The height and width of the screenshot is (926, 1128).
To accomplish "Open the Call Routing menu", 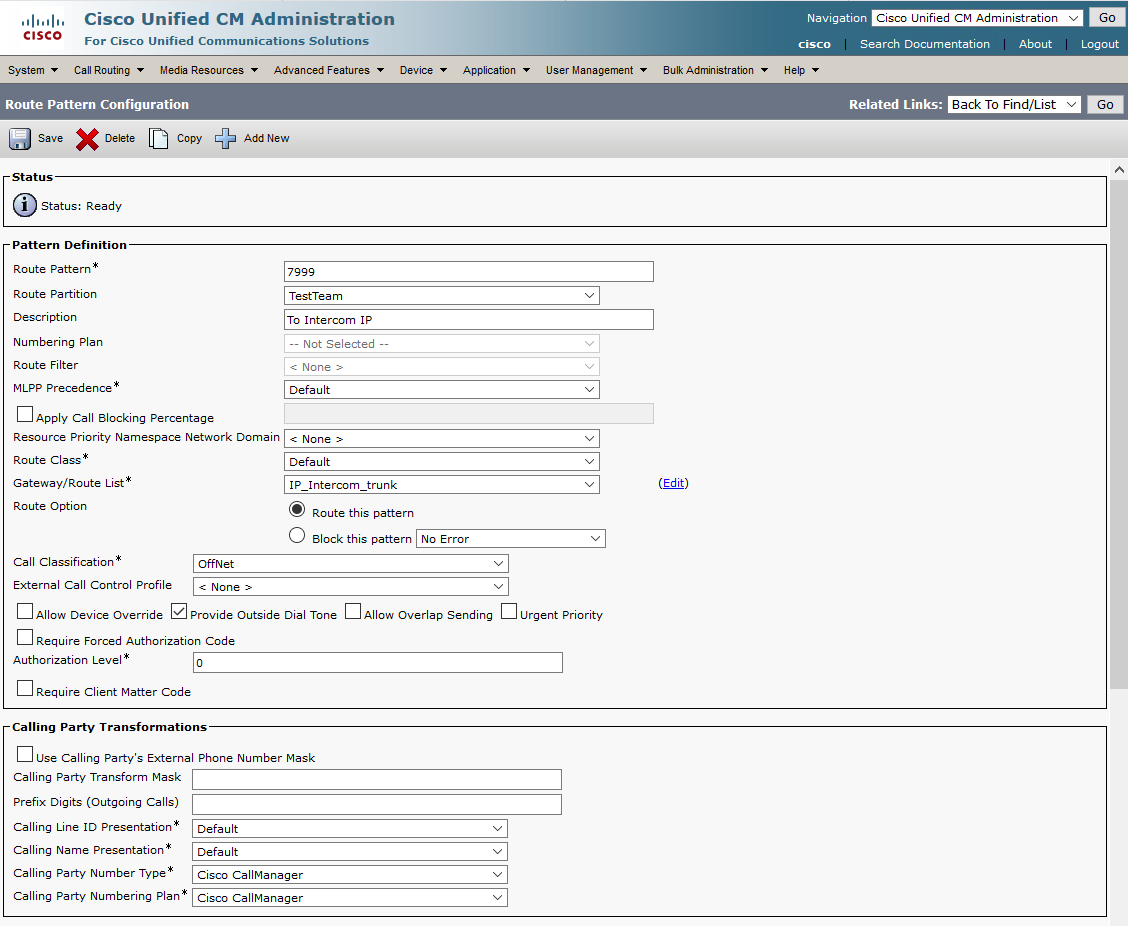I will coord(109,70).
